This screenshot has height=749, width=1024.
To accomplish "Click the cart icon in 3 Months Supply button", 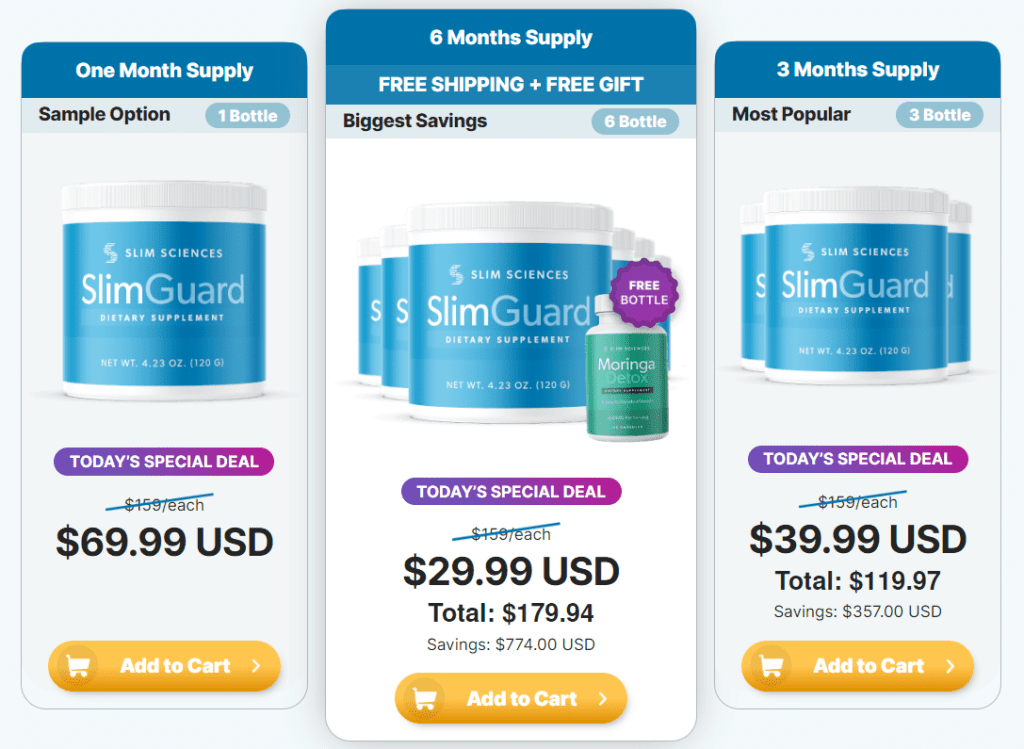I will (772, 665).
